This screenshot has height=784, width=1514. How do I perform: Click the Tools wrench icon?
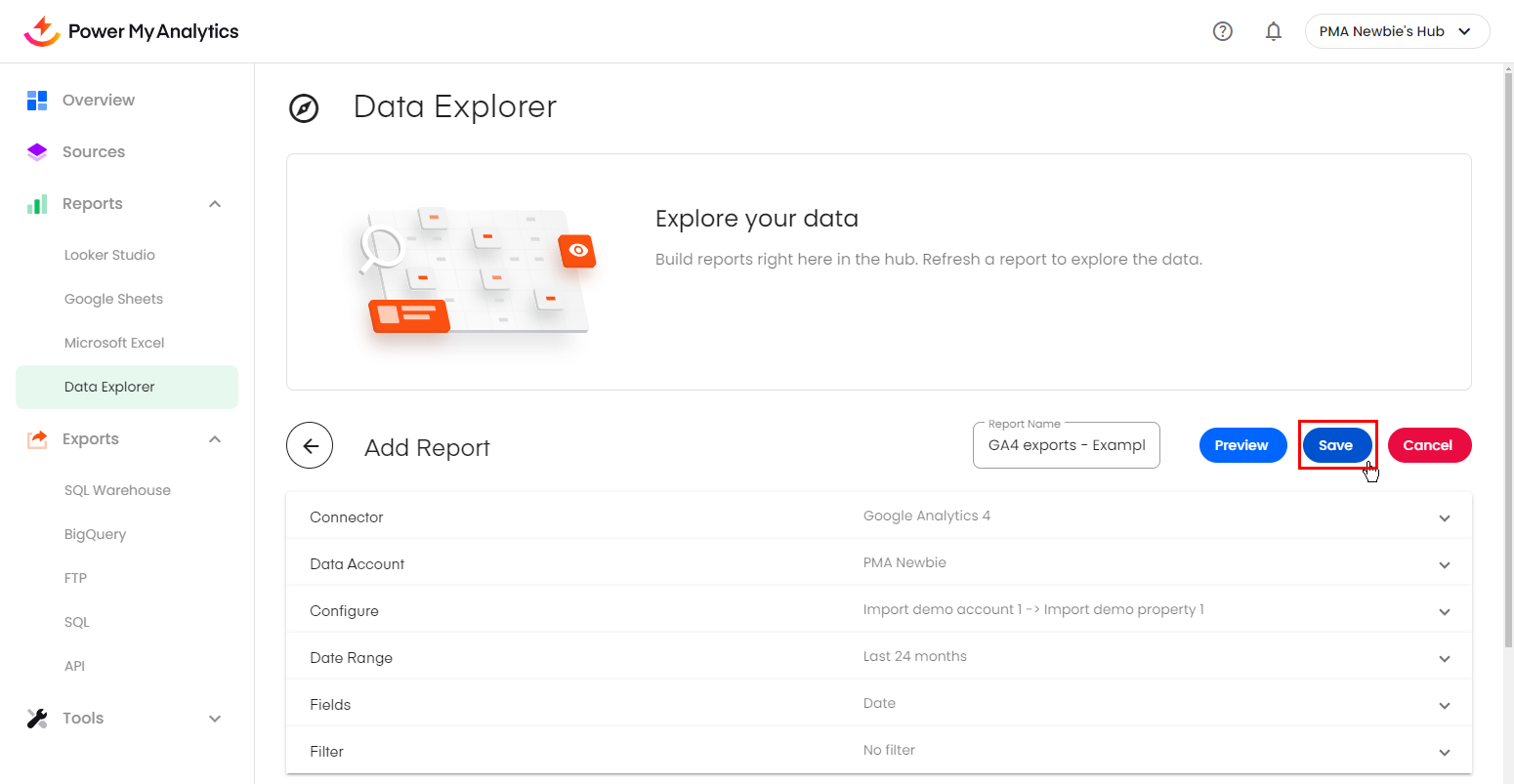pos(37,719)
